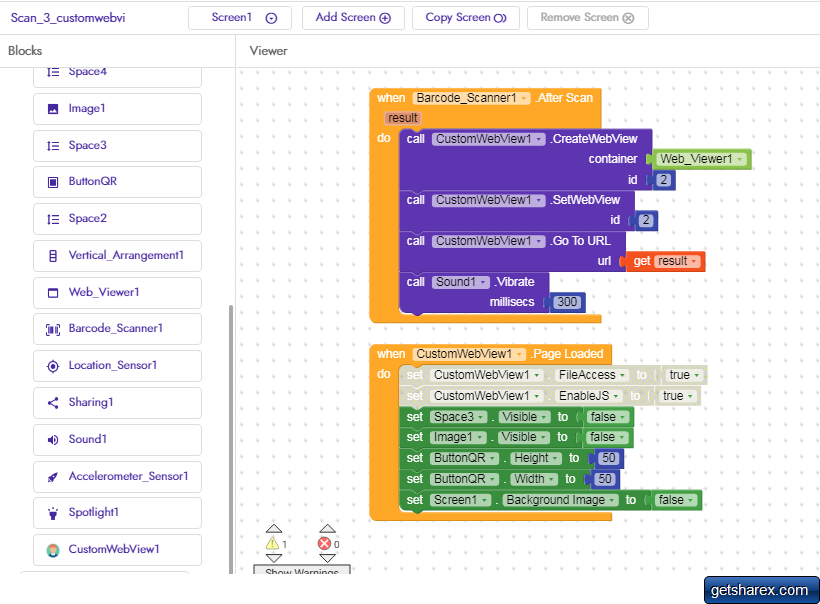The height and width of the screenshot is (604, 820).
Task: Click the Sound1 speaker icon
Action: click(x=53, y=439)
